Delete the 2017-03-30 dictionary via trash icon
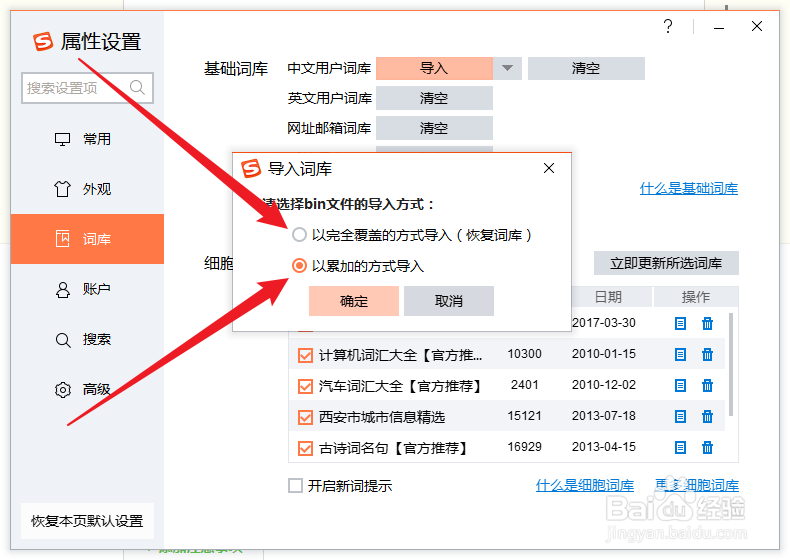 tap(707, 324)
